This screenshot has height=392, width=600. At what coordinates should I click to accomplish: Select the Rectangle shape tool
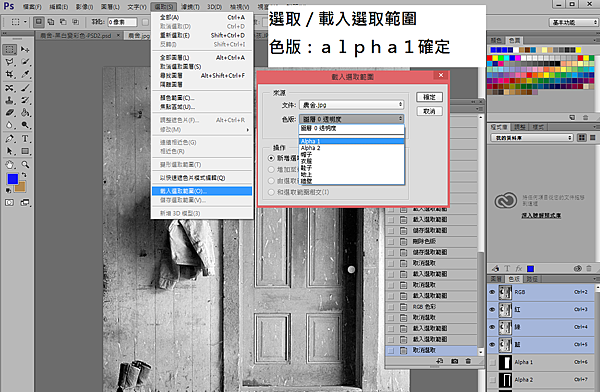click(x=25, y=151)
